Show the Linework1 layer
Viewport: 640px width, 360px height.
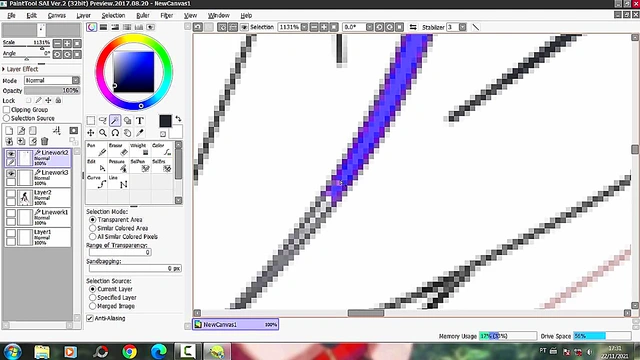(x=11, y=213)
